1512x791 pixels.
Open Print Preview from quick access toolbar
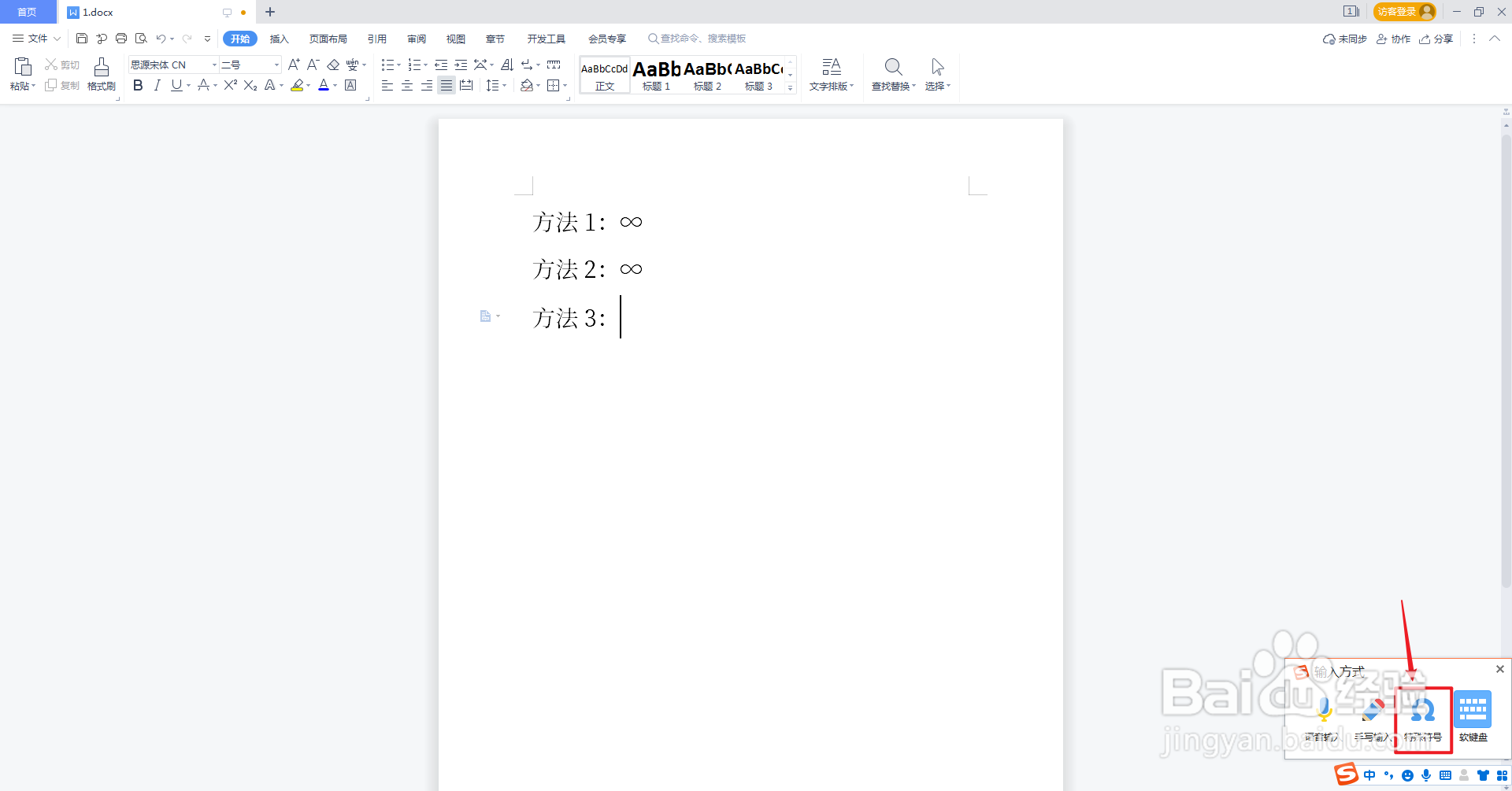(x=141, y=39)
